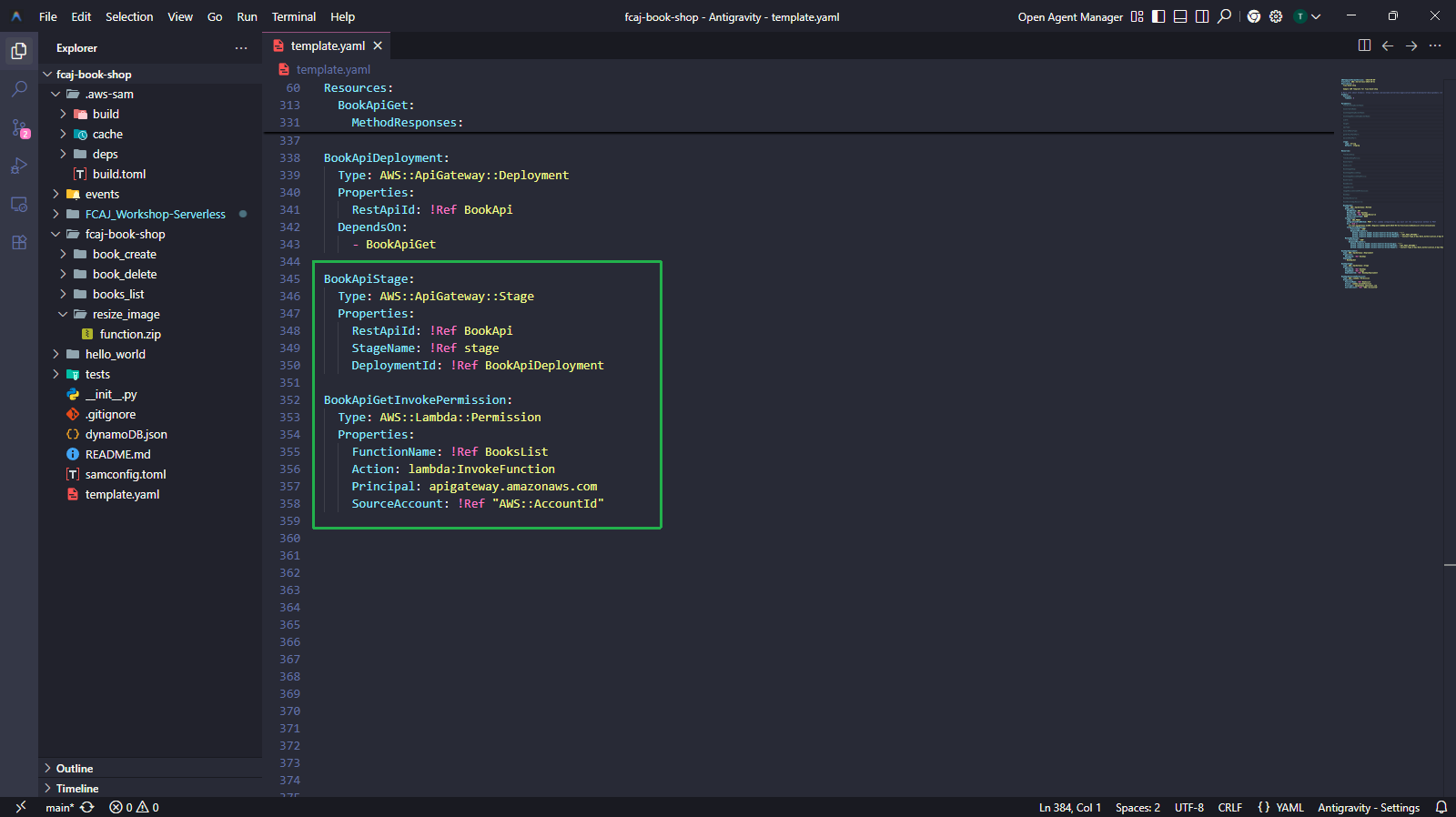Change YAML language mode in status bar
Viewport: 1456px width, 817px height.
tap(1289, 808)
